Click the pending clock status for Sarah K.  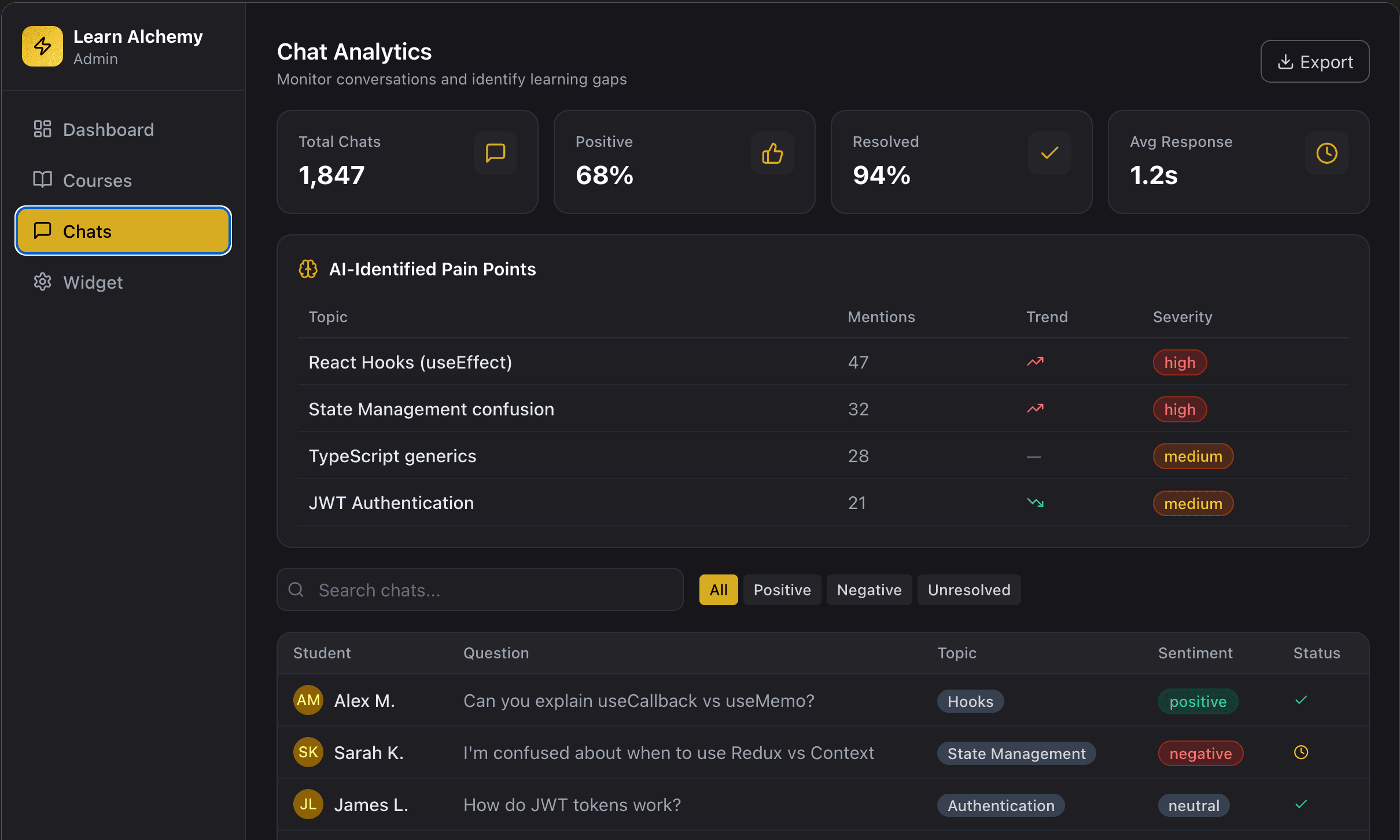(x=1301, y=752)
